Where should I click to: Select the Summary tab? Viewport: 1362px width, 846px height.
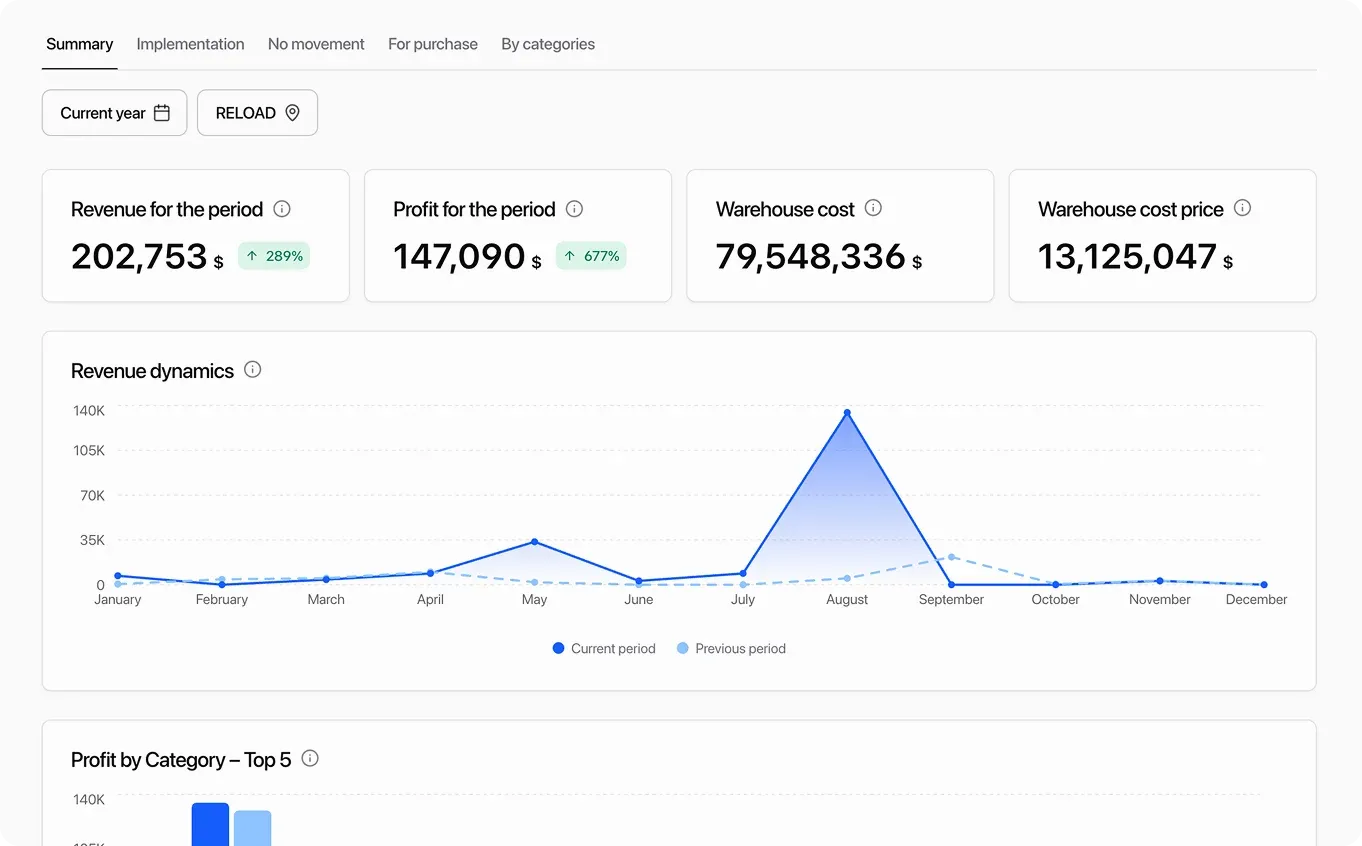pos(79,44)
